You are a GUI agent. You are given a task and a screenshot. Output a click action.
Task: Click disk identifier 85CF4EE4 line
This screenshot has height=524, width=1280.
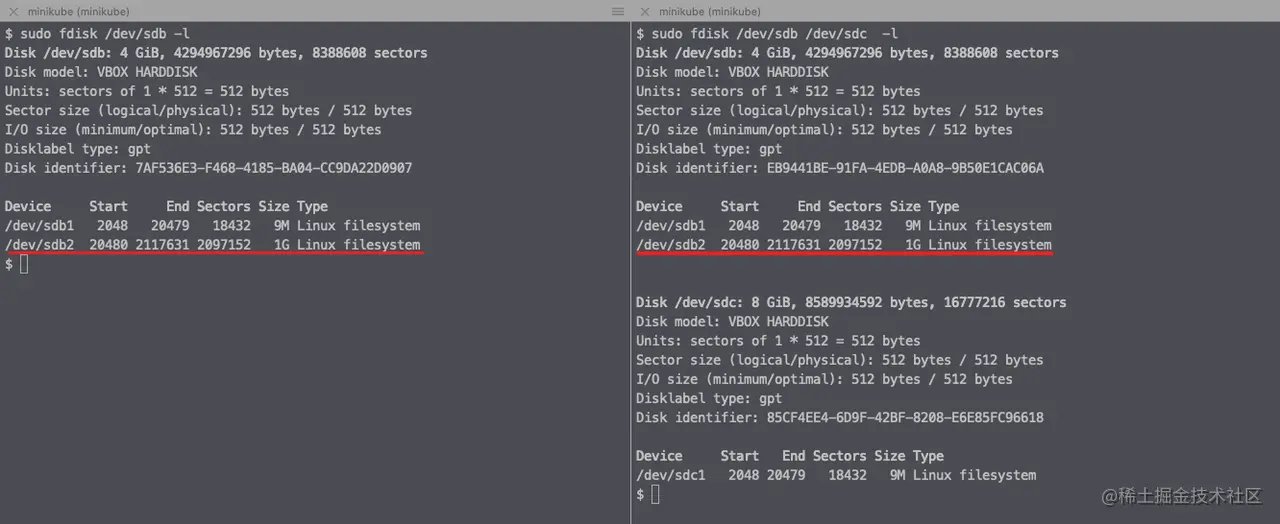tap(839, 418)
